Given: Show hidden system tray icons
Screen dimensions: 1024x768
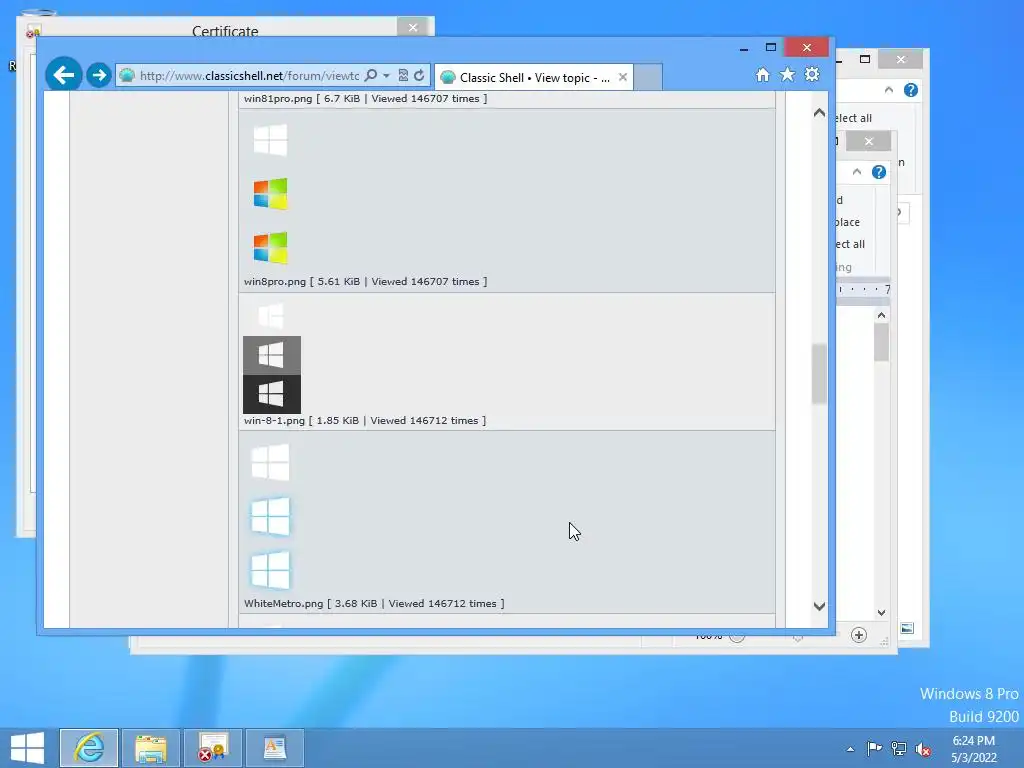Looking at the screenshot, I should tap(850, 749).
